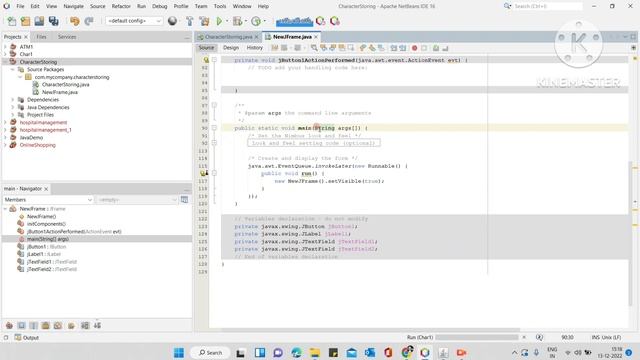Viewport: 640px width, 360px height.
Task: Expand the hospitalmanagement project node
Action: (5, 122)
